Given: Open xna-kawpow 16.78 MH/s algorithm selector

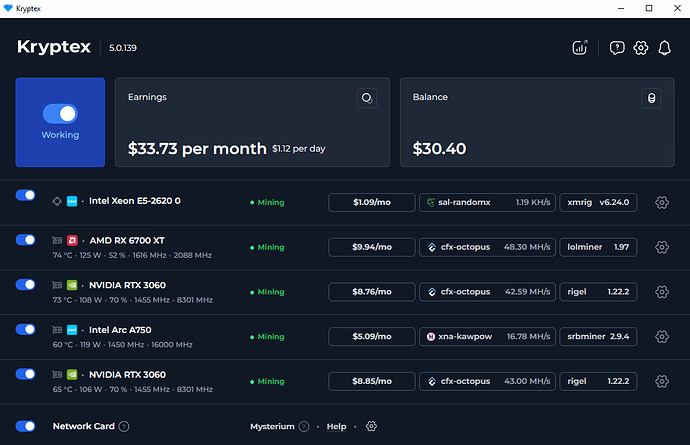Looking at the screenshot, I should point(488,336).
